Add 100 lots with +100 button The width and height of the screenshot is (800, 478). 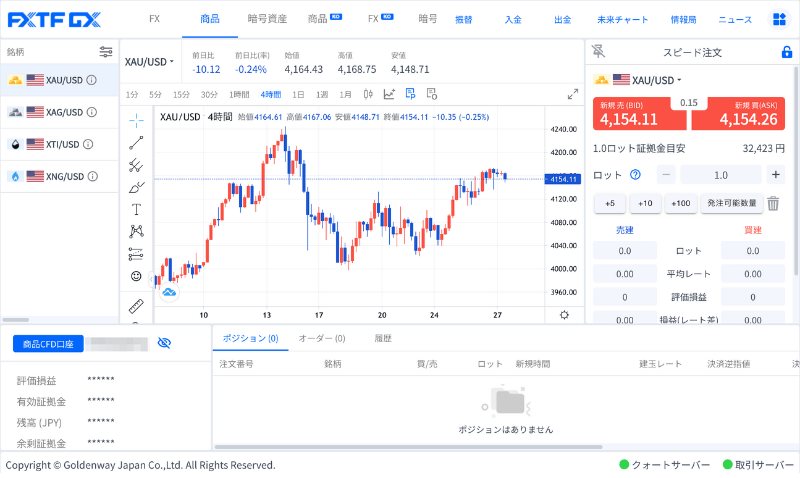pos(681,203)
